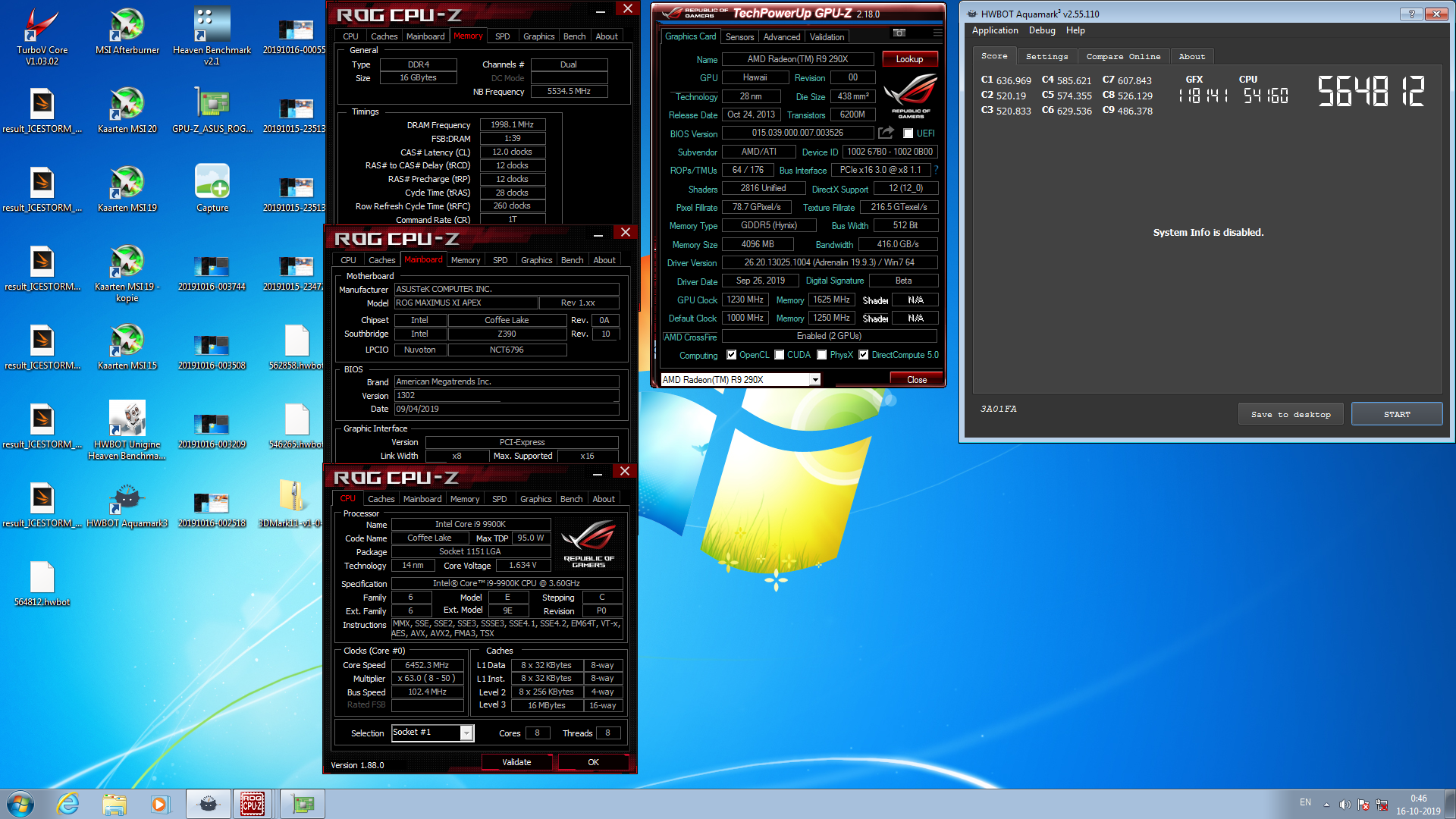Toggle the PhysX checkbox
The width and height of the screenshot is (1456, 819).
pyautogui.click(x=821, y=355)
